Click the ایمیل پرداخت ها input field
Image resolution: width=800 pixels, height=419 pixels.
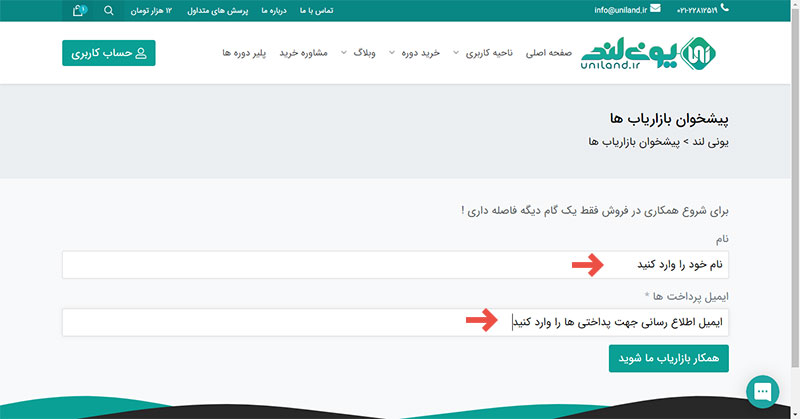coord(395,323)
